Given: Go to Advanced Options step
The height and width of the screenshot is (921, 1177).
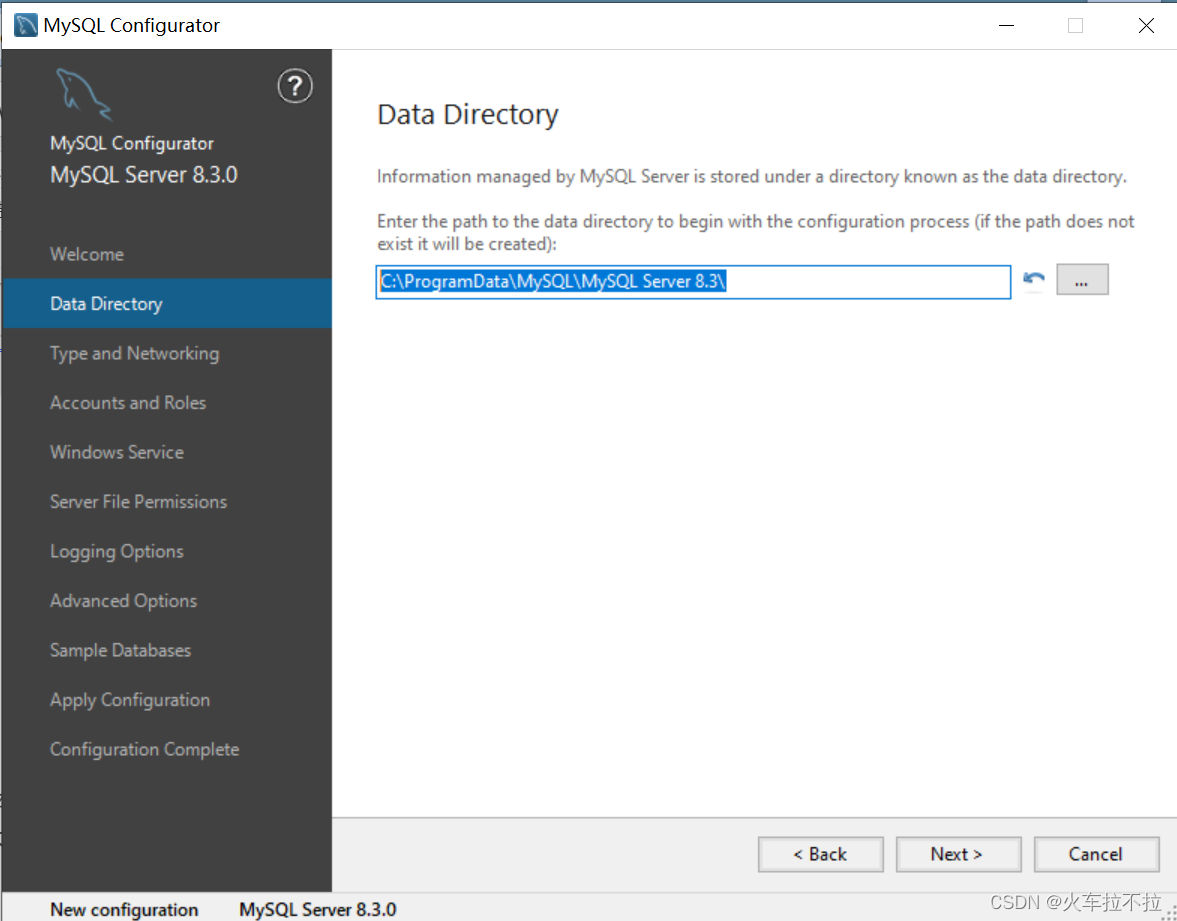Looking at the screenshot, I should 167,600.
